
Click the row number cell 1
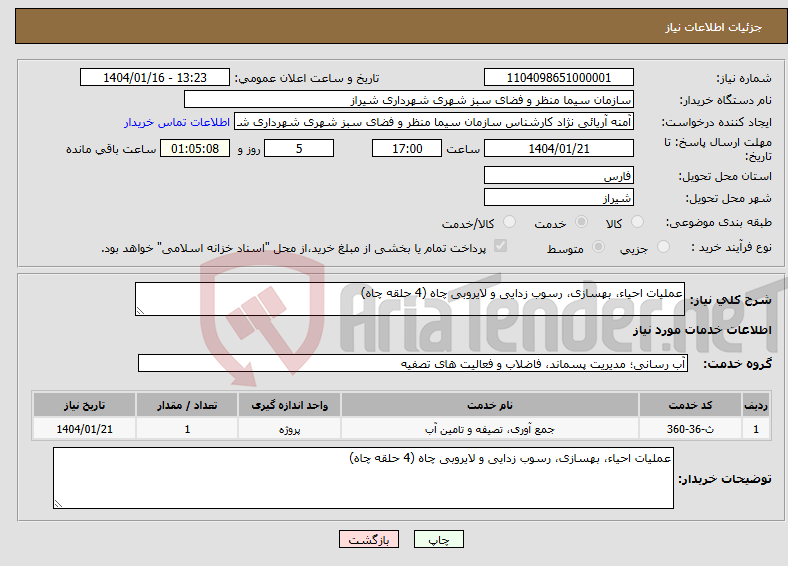756,429
